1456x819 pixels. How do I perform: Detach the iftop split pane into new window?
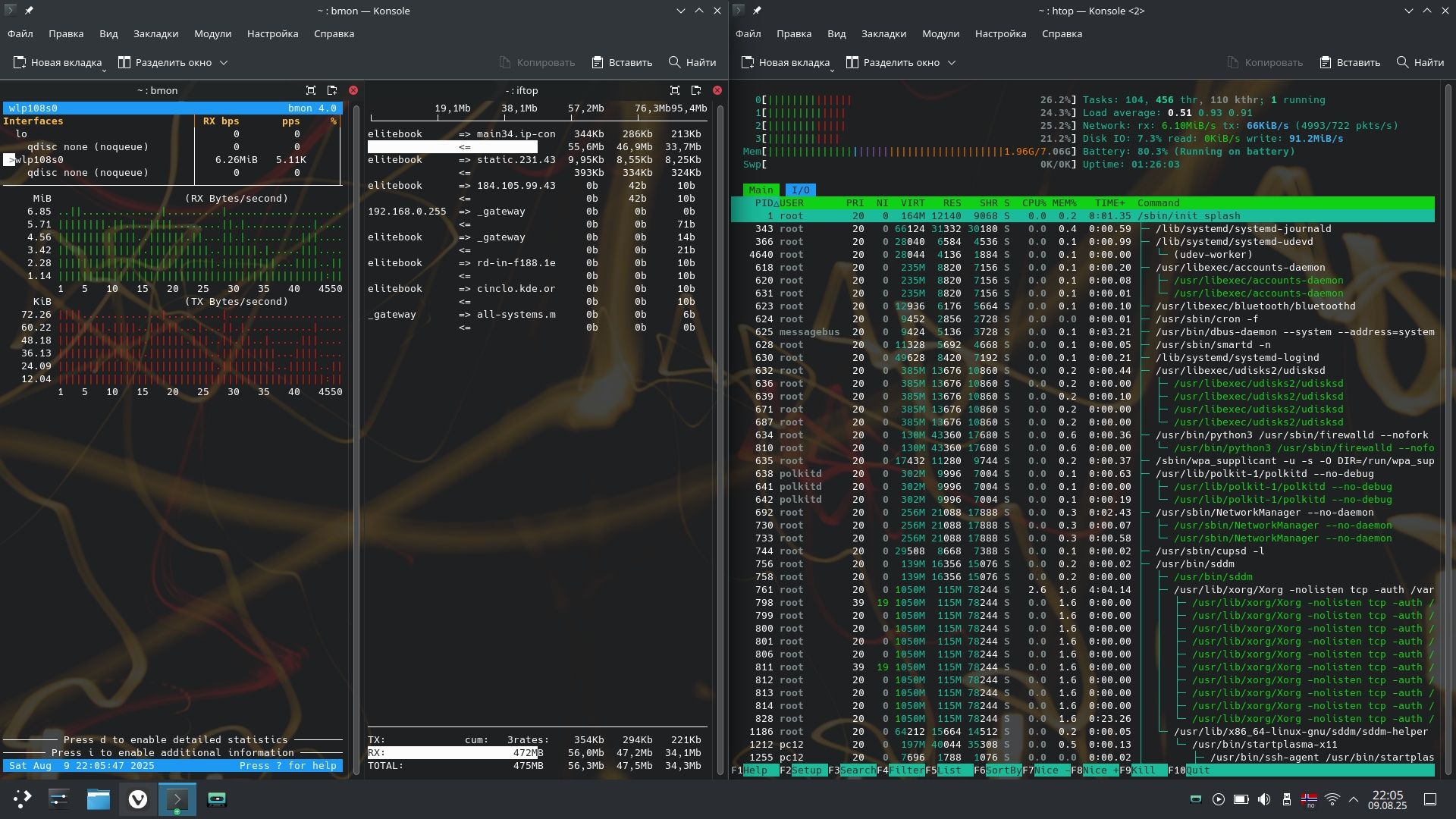coord(696,90)
